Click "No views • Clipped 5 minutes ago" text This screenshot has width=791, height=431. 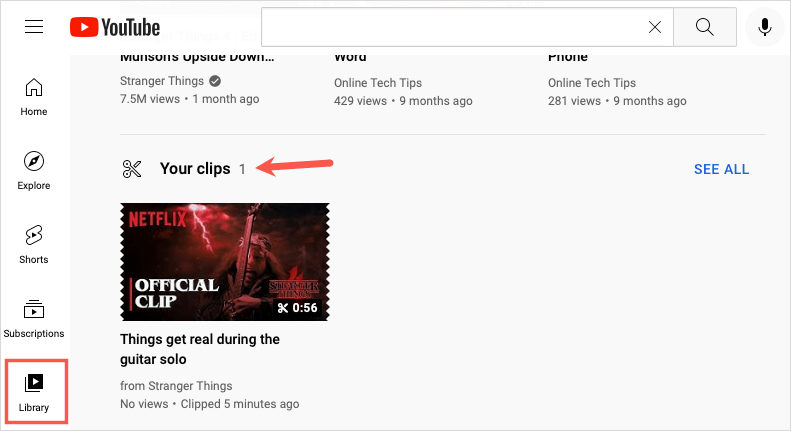tap(209, 404)
